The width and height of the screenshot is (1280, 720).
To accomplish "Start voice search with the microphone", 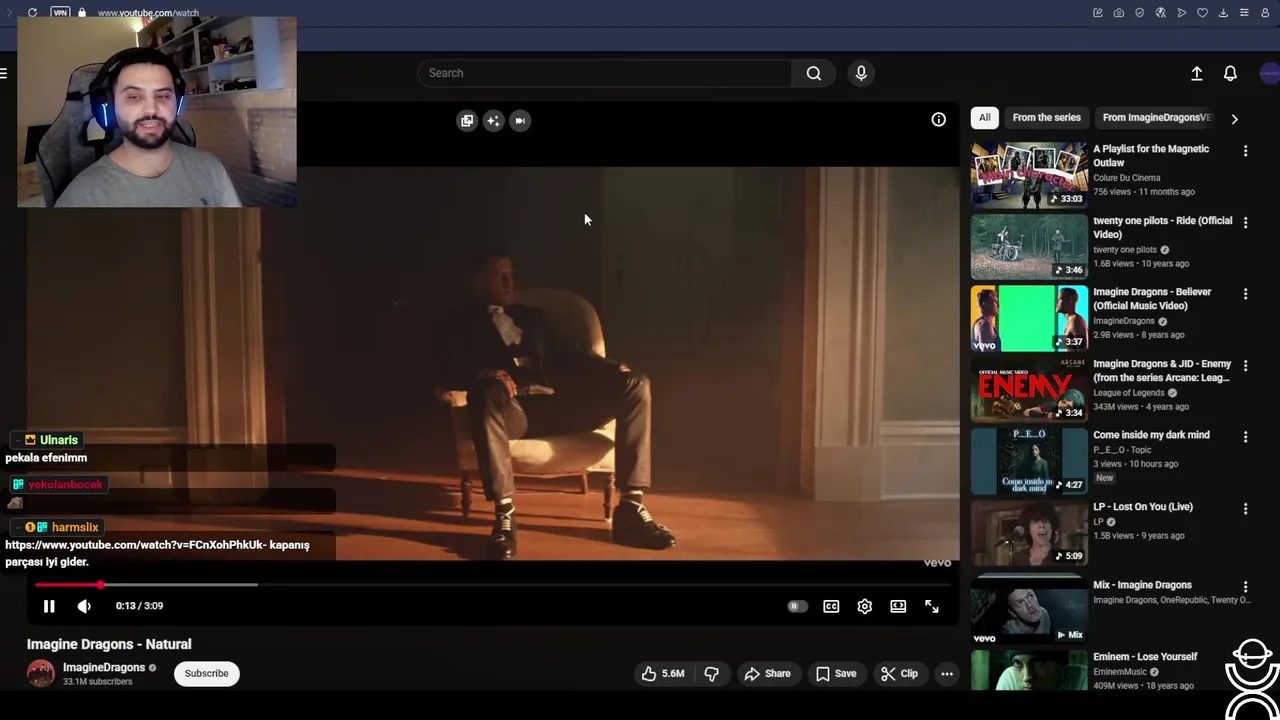I will pyautogui.click(x=861, y=73).
